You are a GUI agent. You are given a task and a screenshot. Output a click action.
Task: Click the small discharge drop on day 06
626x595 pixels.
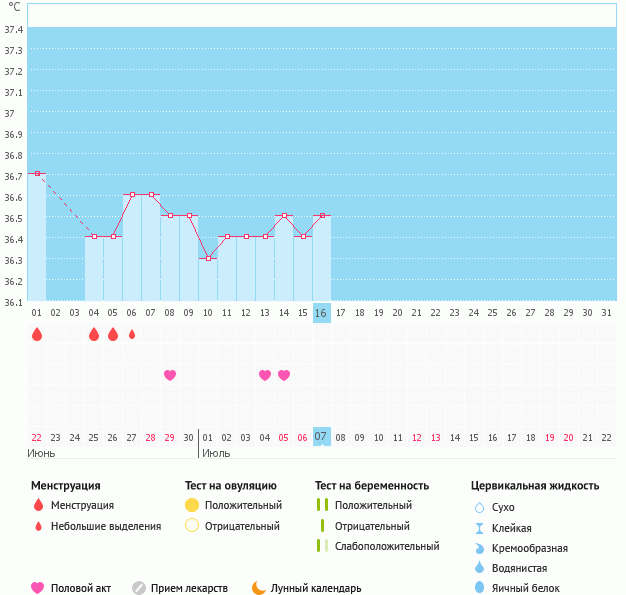(132, 334)
